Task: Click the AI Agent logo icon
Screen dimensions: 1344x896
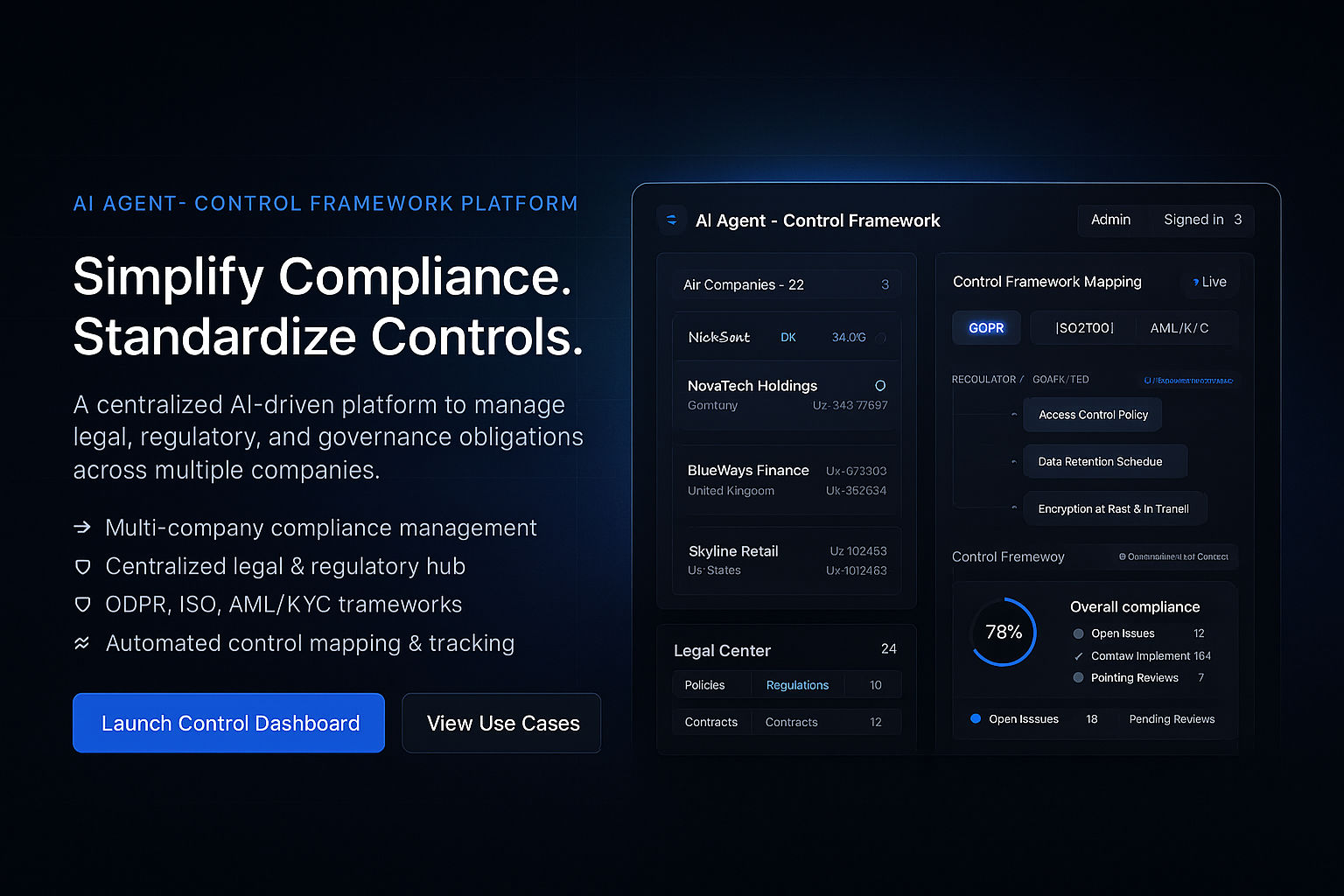Action: pos(671,220)
